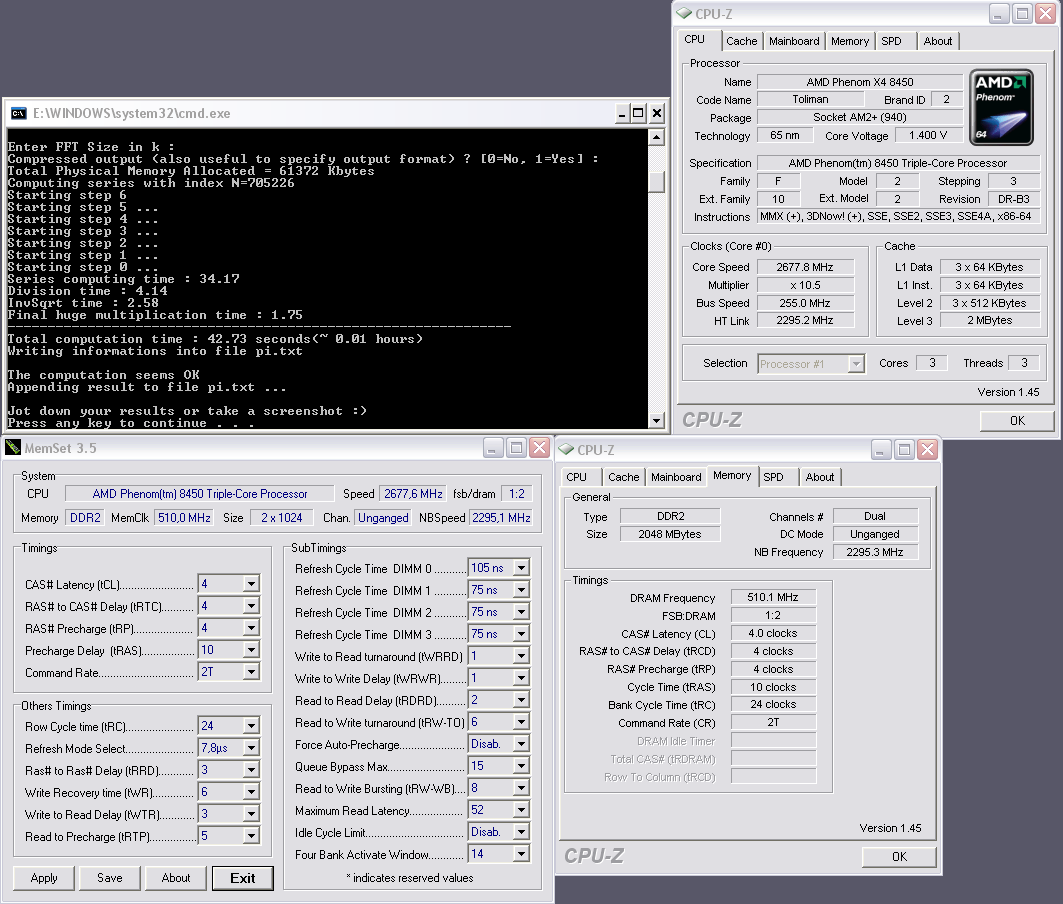Open RAS# Precharge (tRP) dropdown
This screenshot has width=1063, height=904.
coord(252,628)
